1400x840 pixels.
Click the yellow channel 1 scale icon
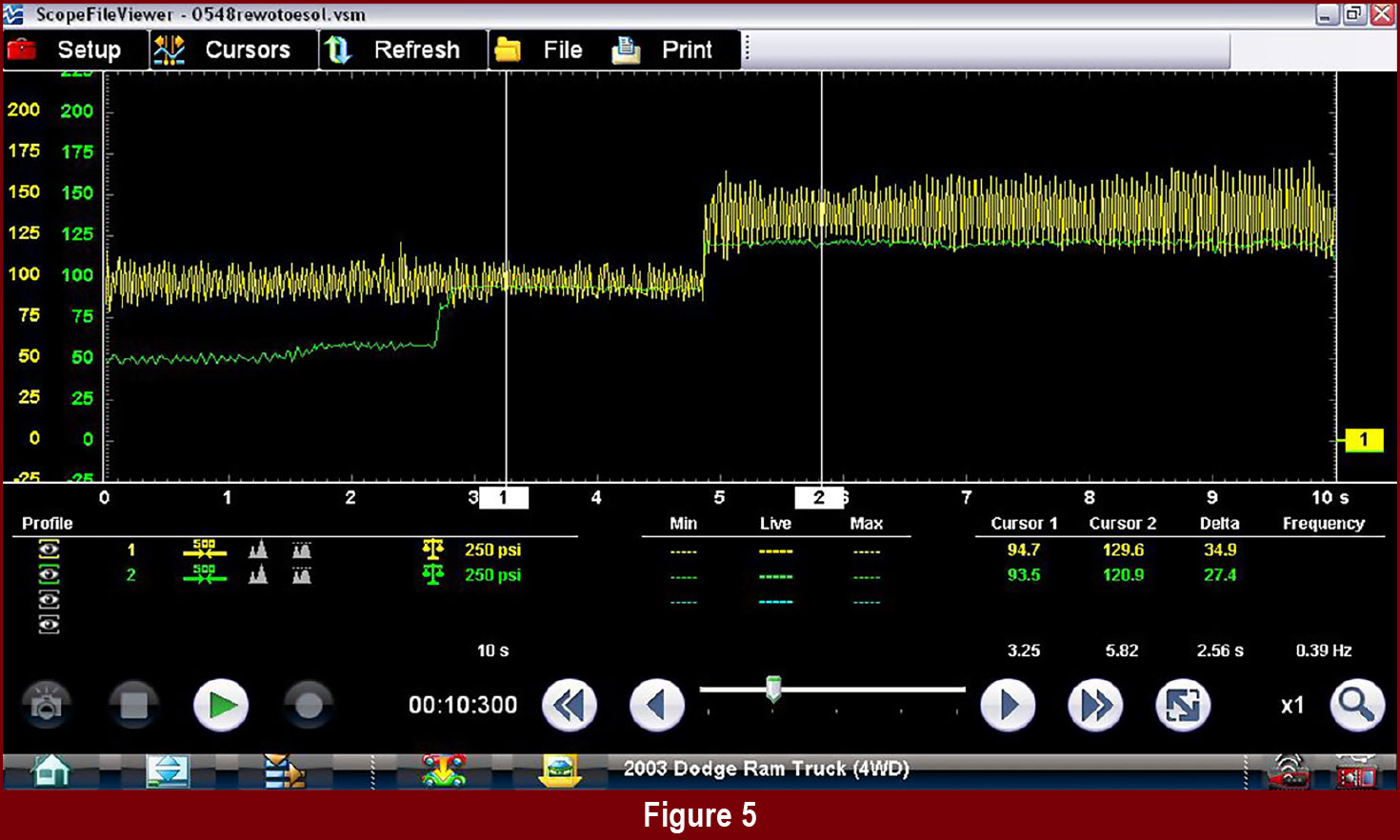432,550
